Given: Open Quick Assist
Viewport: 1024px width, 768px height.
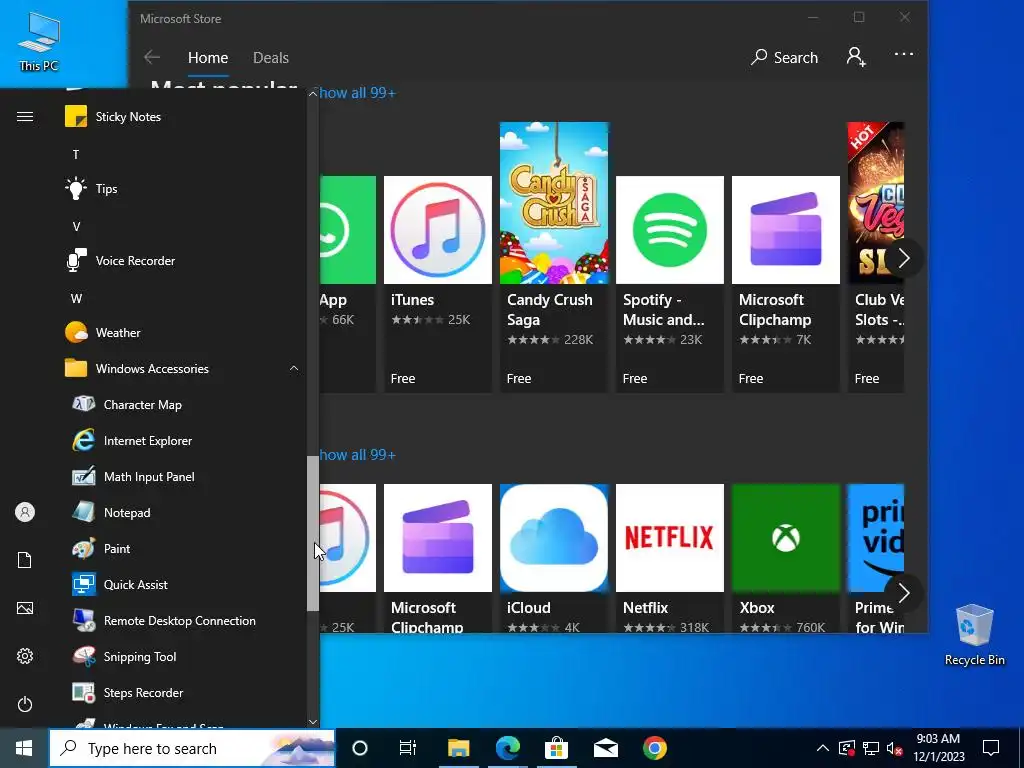Looking at the screenshot, I should tap(183, 584).
